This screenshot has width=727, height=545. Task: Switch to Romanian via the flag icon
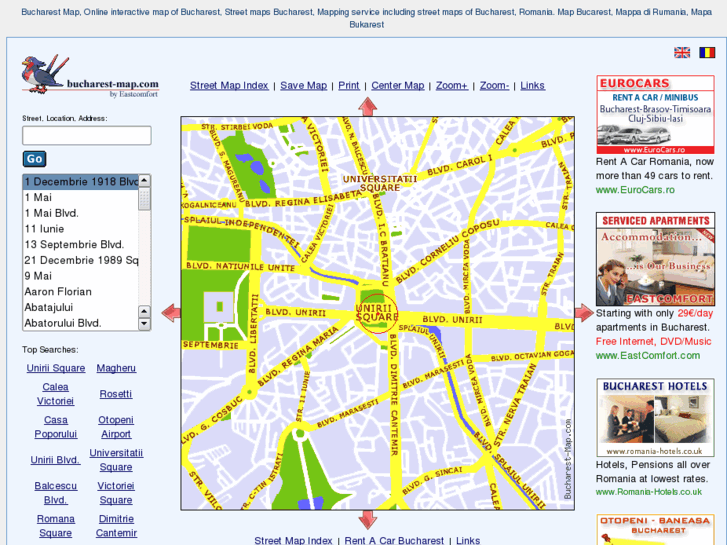[x=707, y=52]
